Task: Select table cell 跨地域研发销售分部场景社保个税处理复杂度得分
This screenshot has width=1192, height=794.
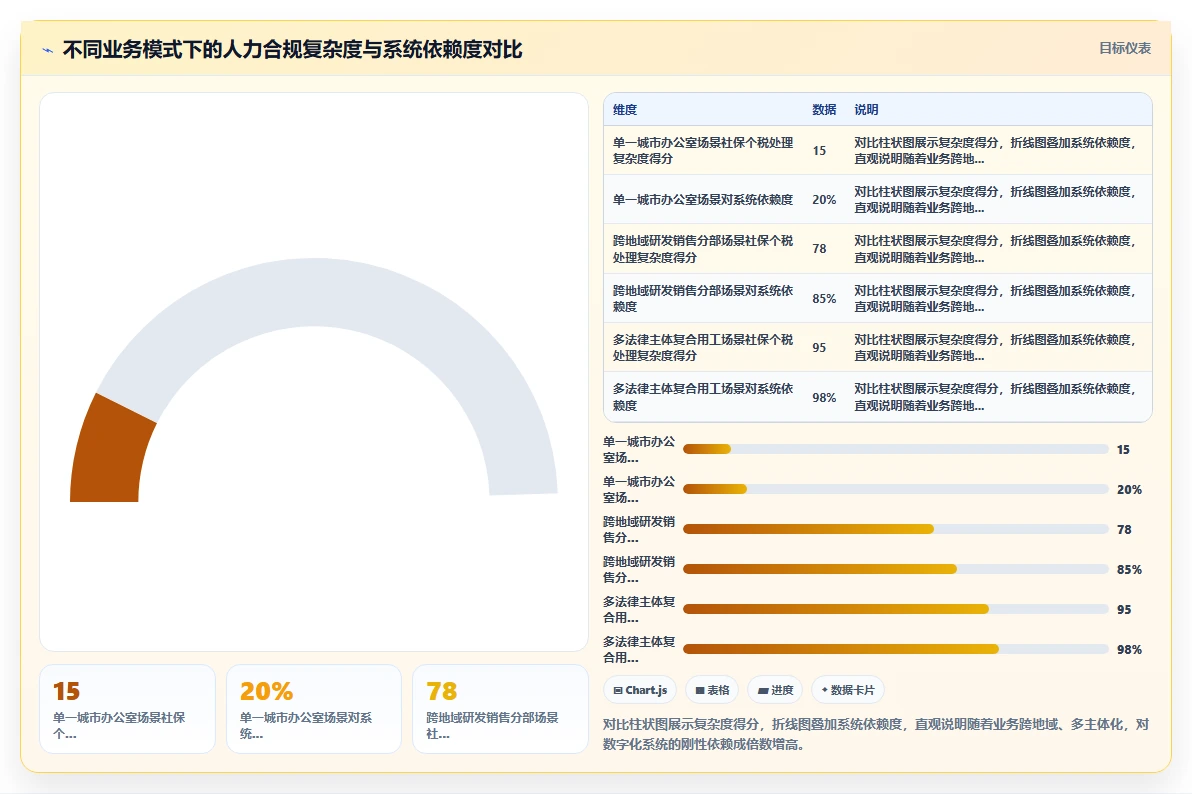Action: 703,249
